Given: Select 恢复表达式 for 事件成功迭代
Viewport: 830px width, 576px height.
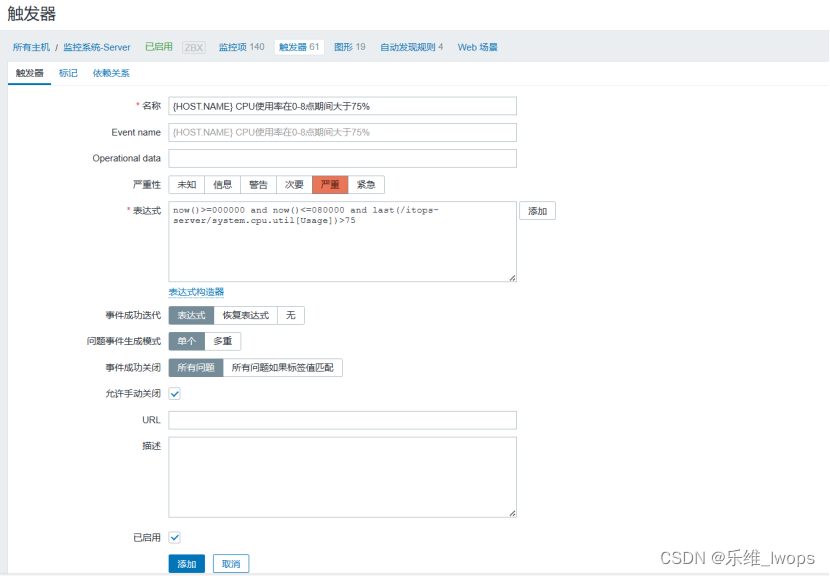Looking at the screenshot, I should click(x=246, y=315).
